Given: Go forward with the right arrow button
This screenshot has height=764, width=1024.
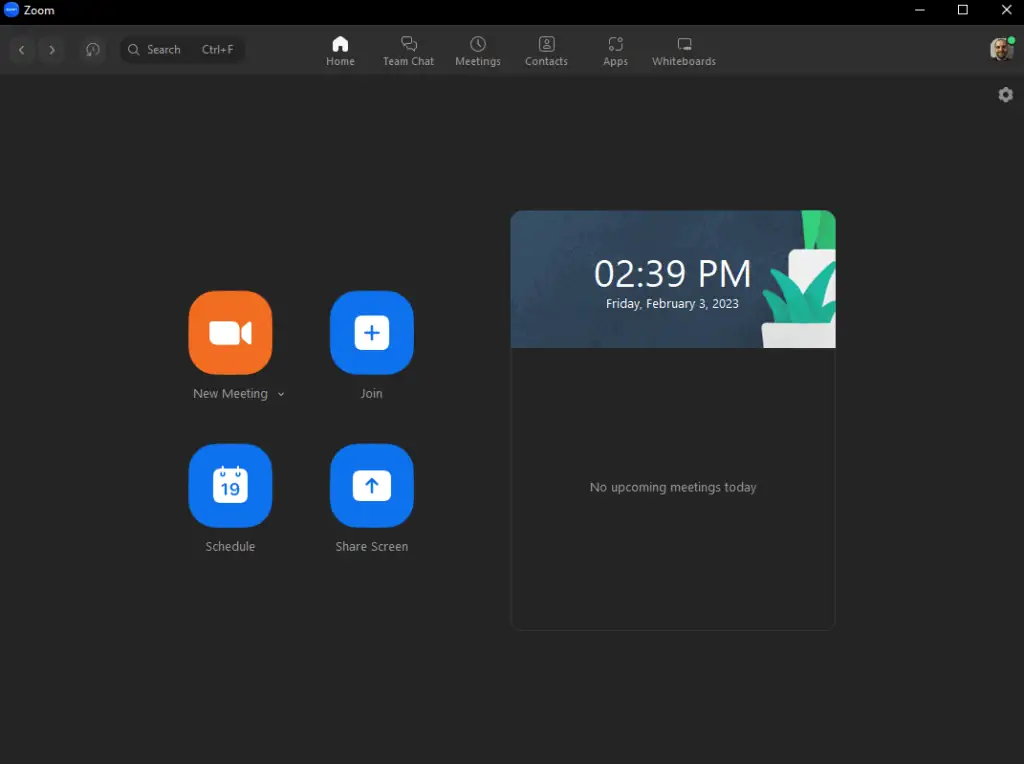Looking at the screenshot, I should click(x=52, y=50).
